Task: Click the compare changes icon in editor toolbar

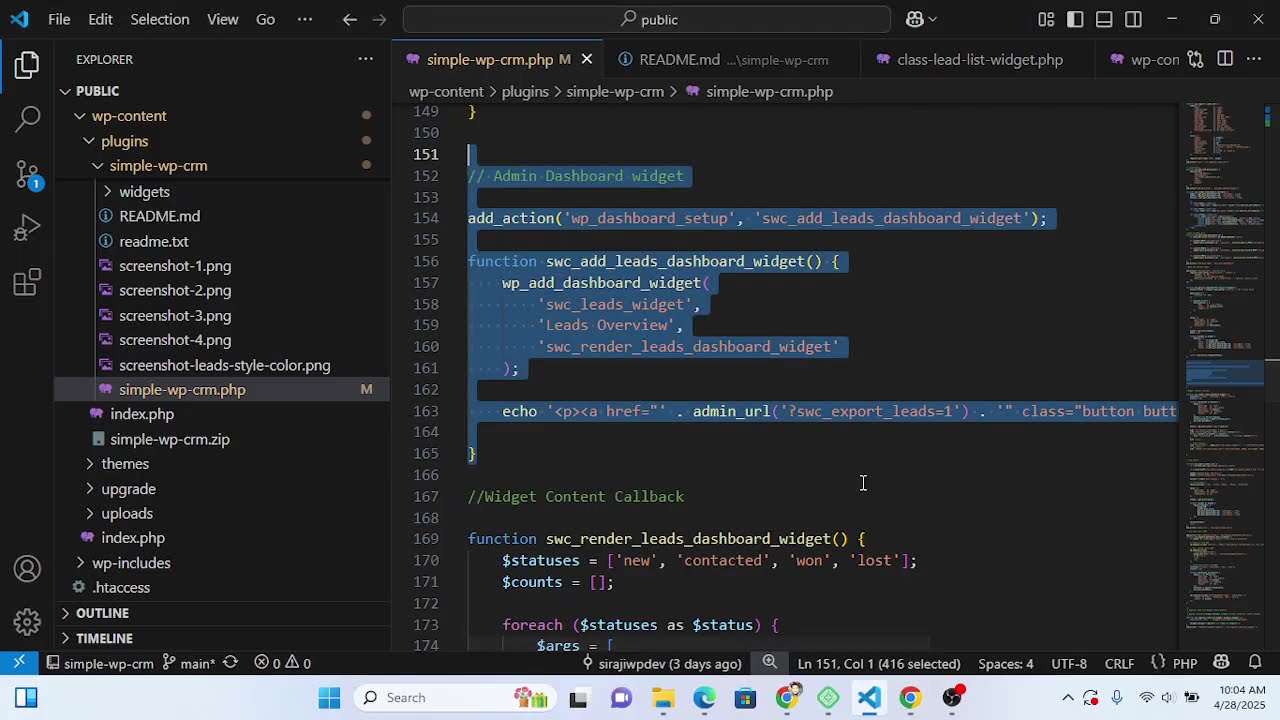Action: coord(1195,59)
